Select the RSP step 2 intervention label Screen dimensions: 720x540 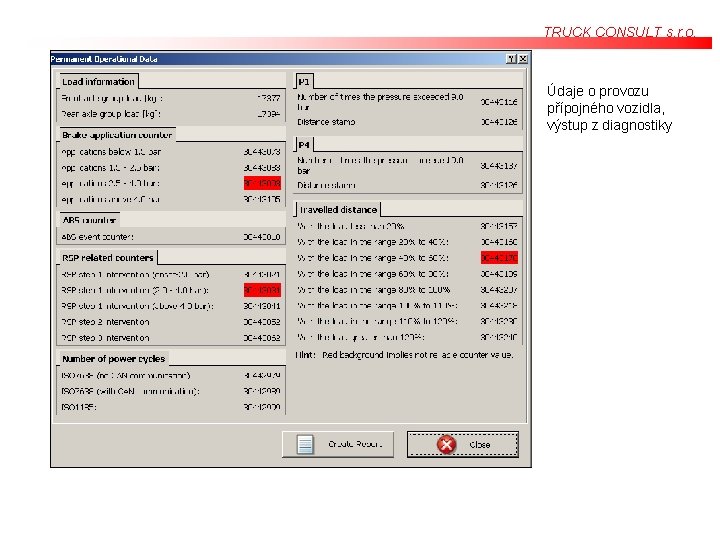tap(105, 322)
